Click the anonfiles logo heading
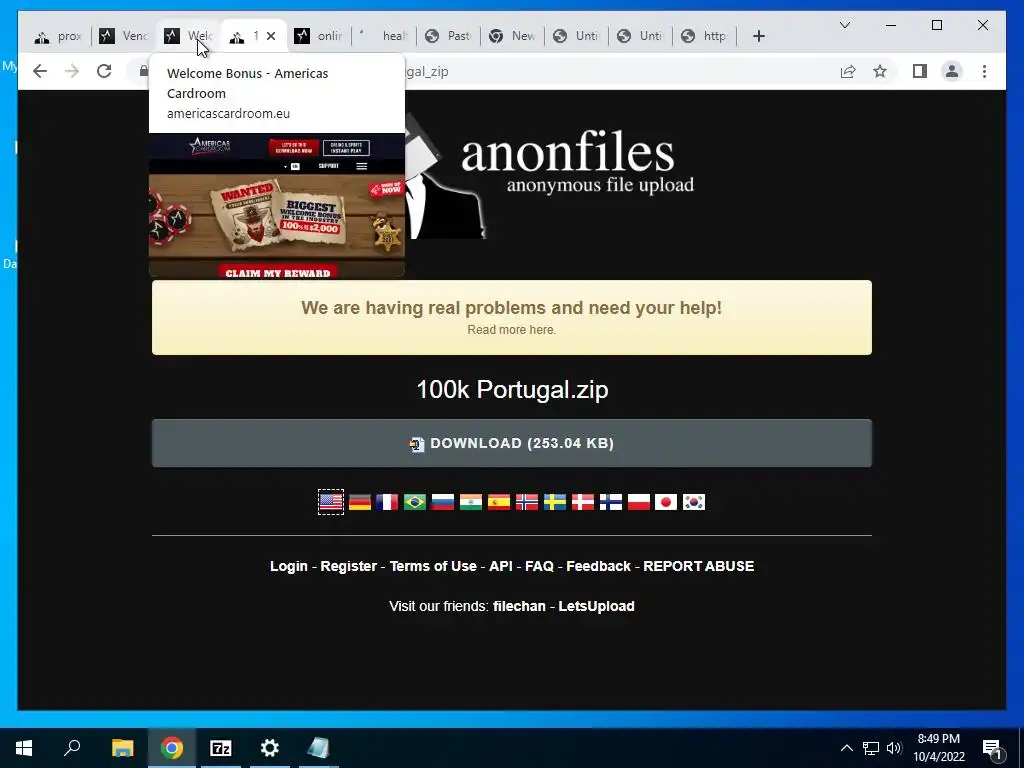Viewport: 1024px width, 768px height. (568, 152)
